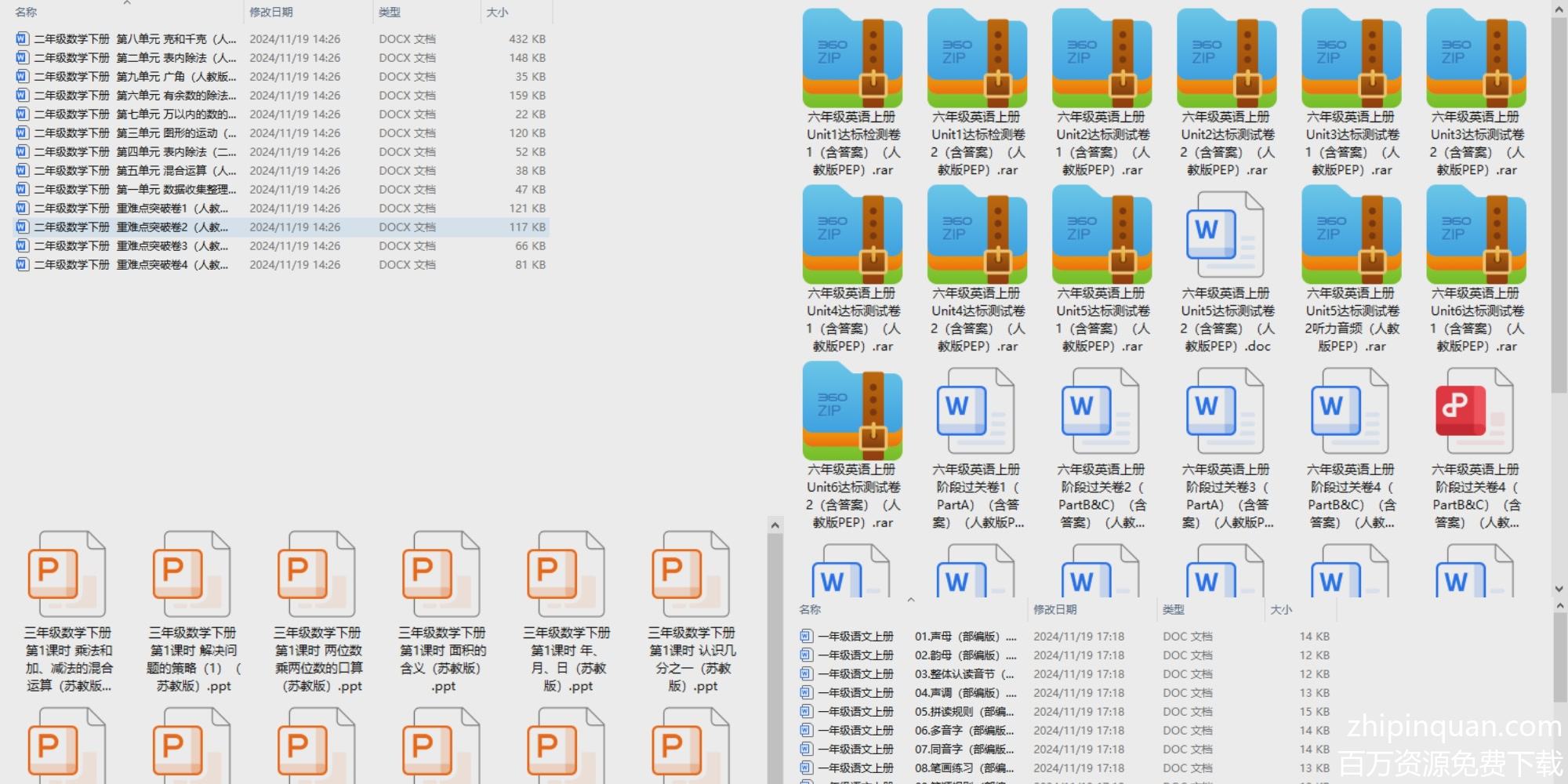Select the Unit5达标测试卷1 rar archive icon
1568x784 pixels.
[x=1102, y=235]
